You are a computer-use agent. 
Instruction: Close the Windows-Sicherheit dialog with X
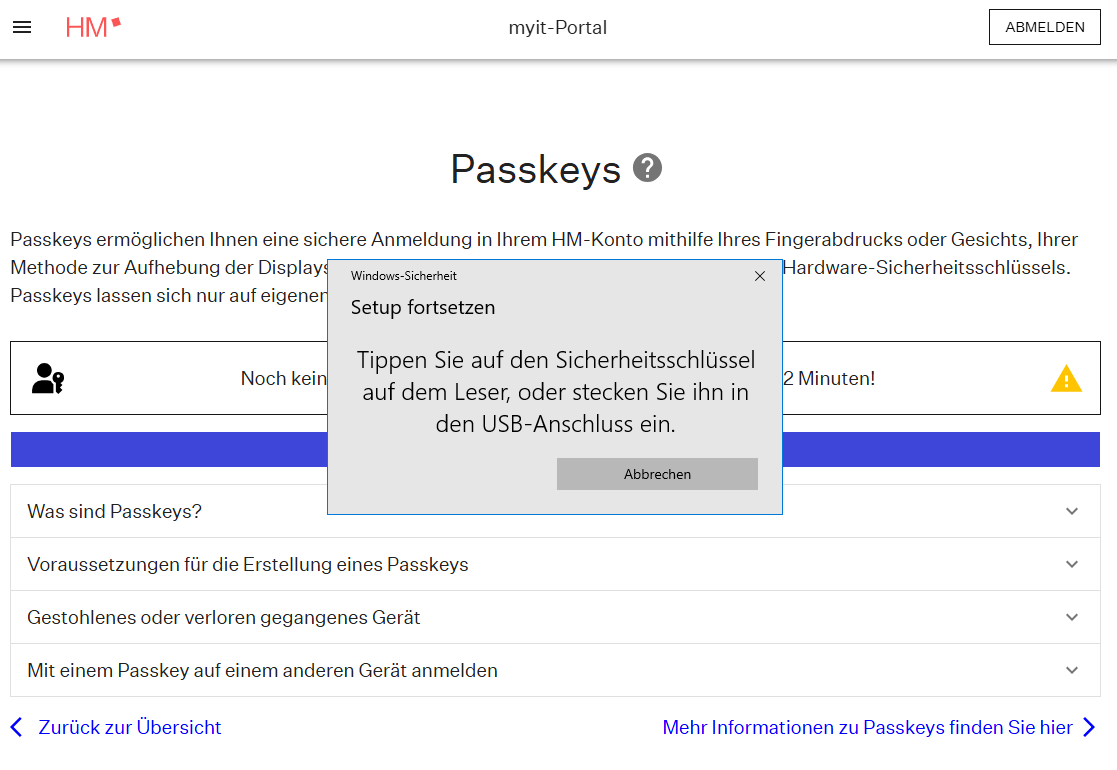coord(759,276)
